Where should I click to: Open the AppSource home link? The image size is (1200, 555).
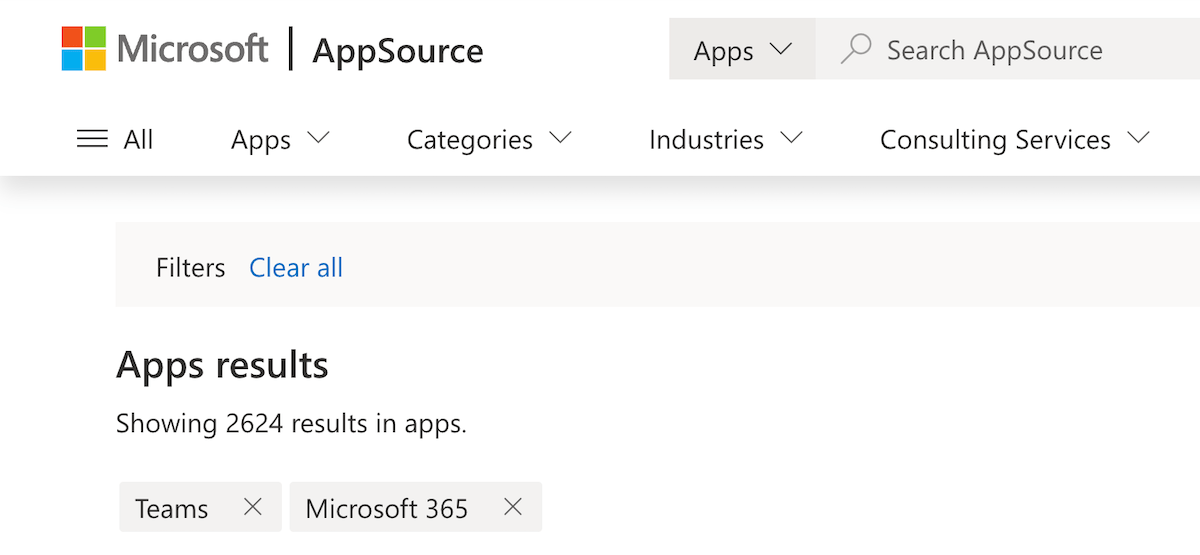[x=397, y=51]
